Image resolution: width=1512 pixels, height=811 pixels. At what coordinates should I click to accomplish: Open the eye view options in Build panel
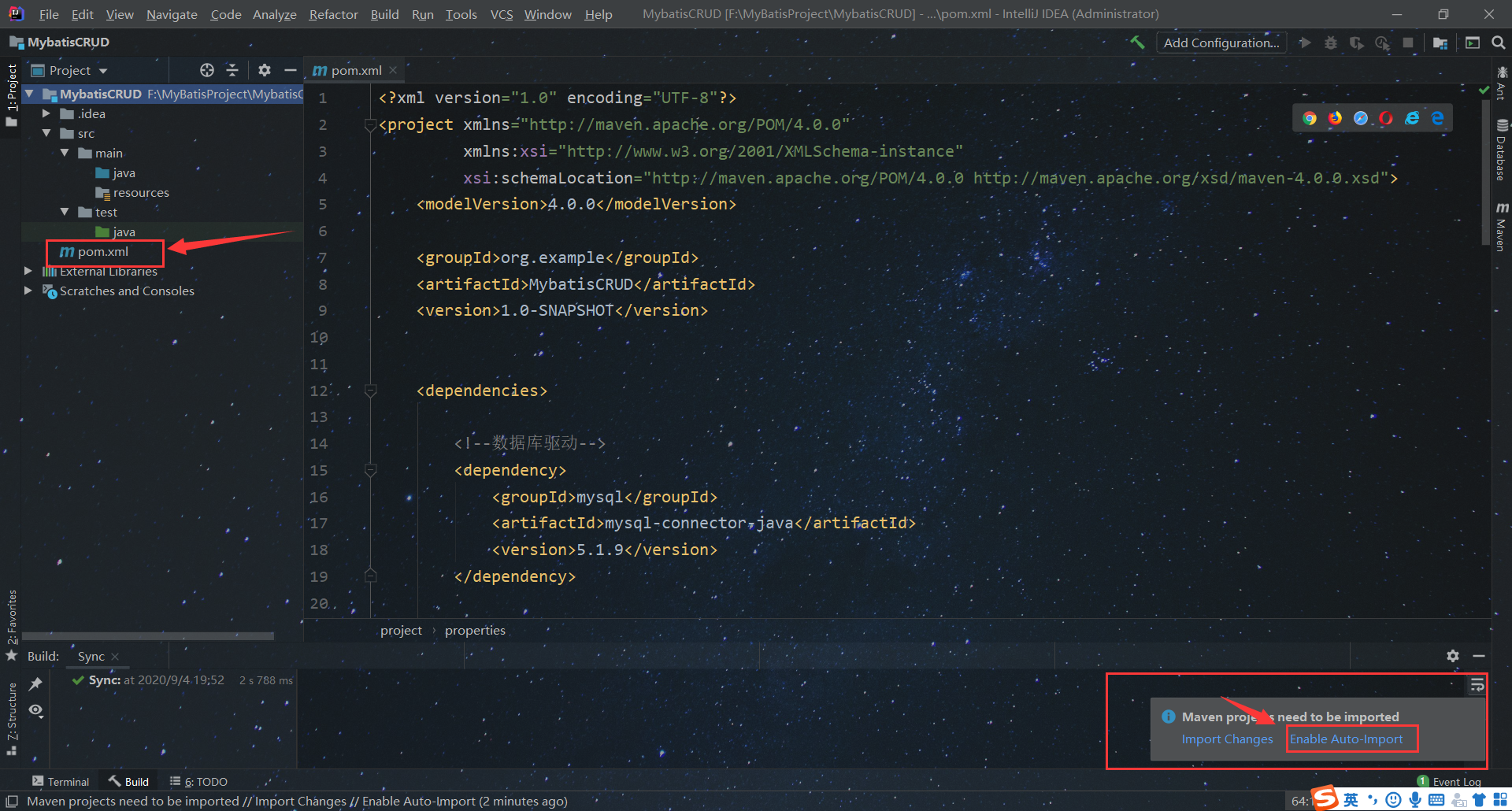click(35, 710)
